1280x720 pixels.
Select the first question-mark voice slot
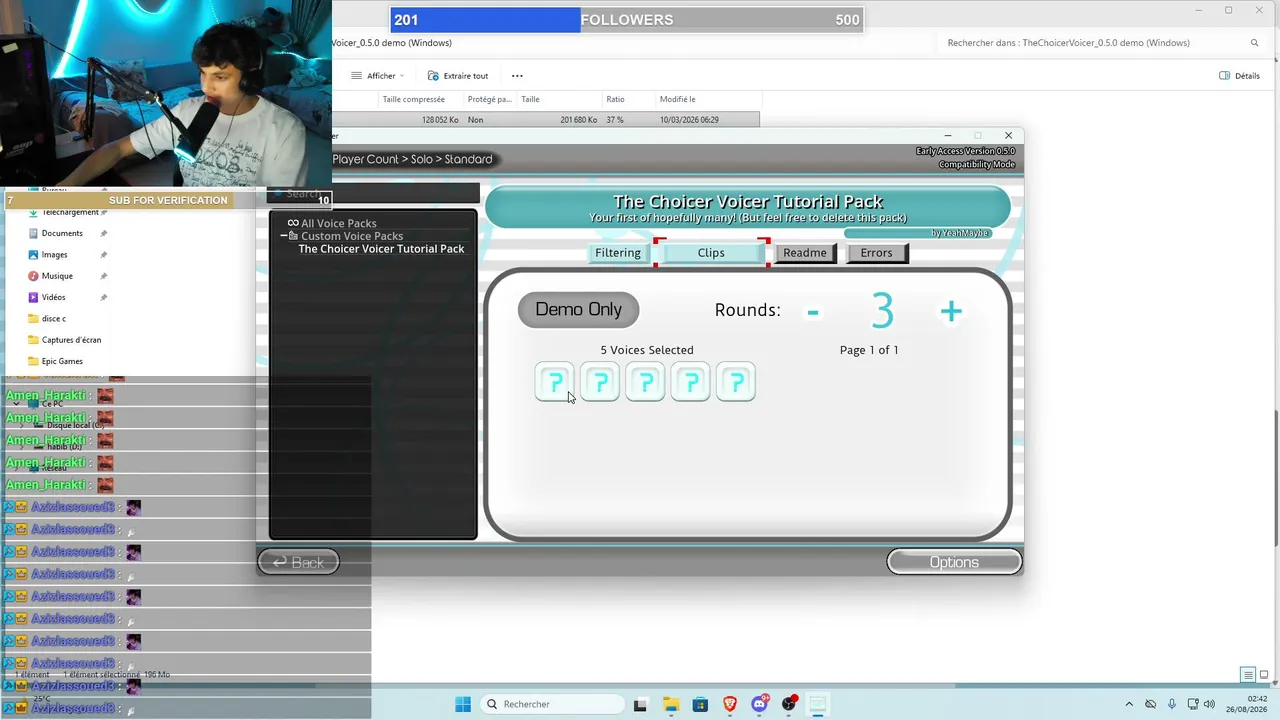[555, 382]
